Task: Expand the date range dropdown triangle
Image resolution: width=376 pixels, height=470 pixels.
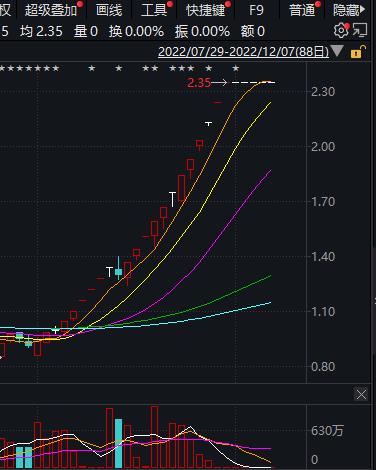Action: coord(337,51)
